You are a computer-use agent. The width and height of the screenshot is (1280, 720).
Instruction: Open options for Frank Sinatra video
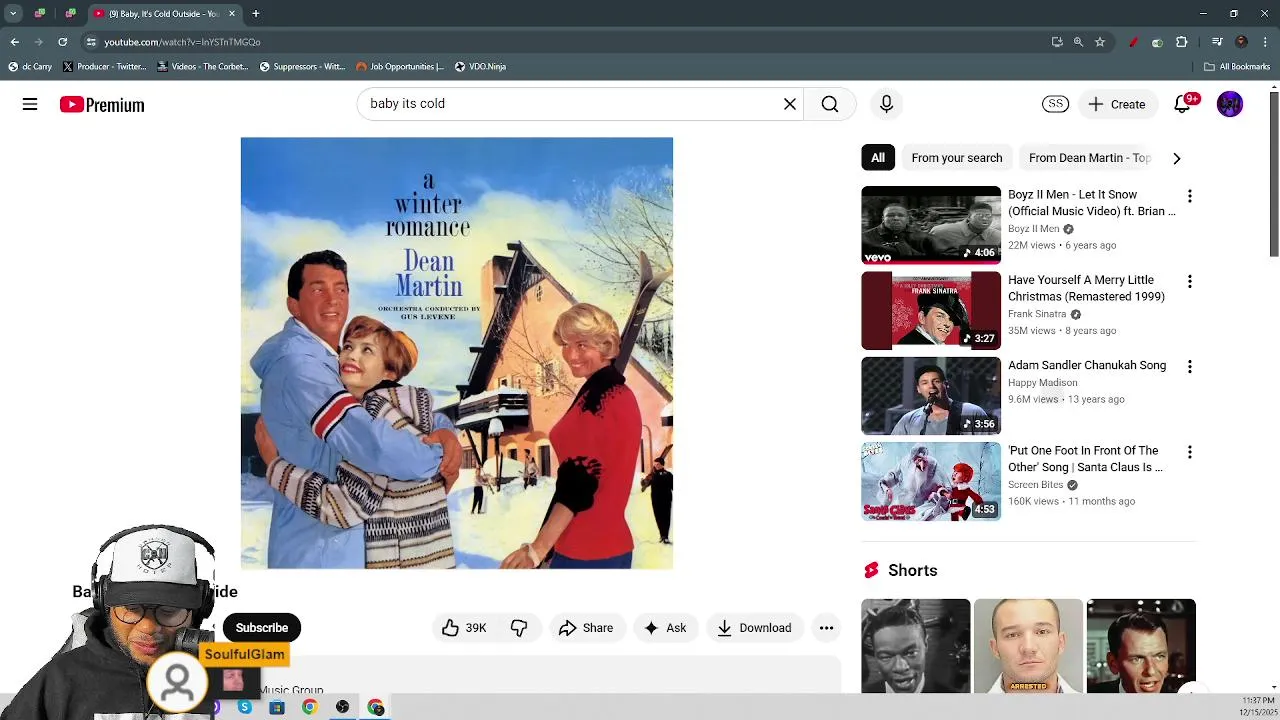(1189, 282)
